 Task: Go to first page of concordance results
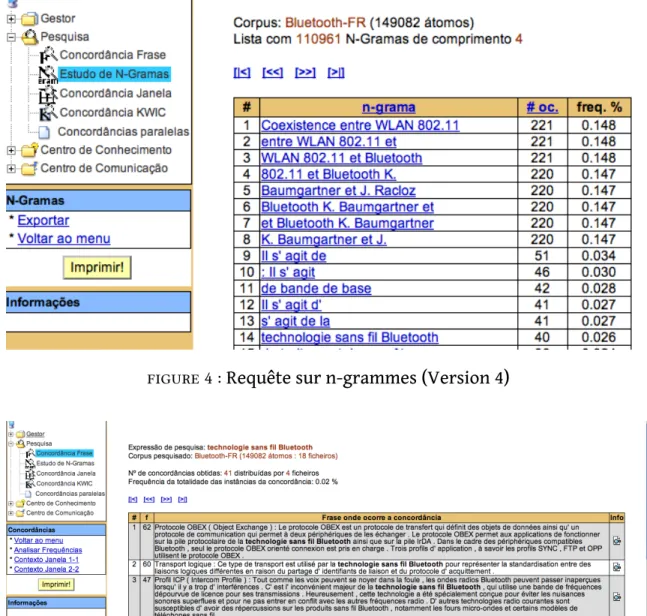click(x=133, y=500)
